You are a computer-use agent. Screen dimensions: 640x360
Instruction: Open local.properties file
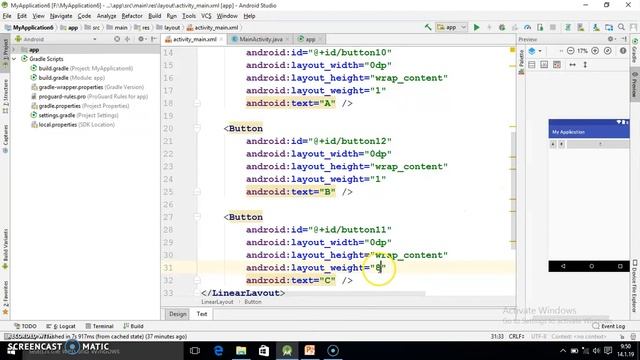click(73, 124)
